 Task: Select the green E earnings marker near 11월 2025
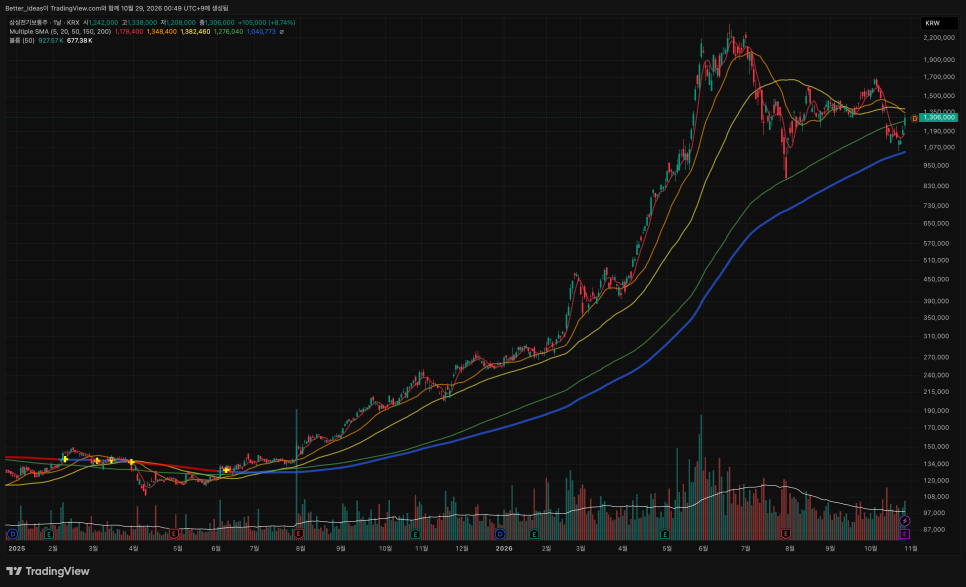pyautogui.click(x=416, y=534)
